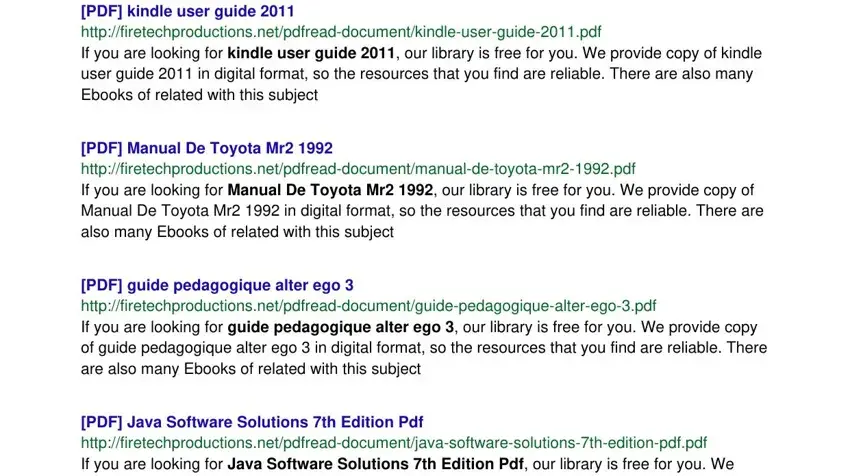The image size is (850, 476).
Task: Open the '[PDF] guide pedagogique alter ego 3' title
Action: point(217,285)
